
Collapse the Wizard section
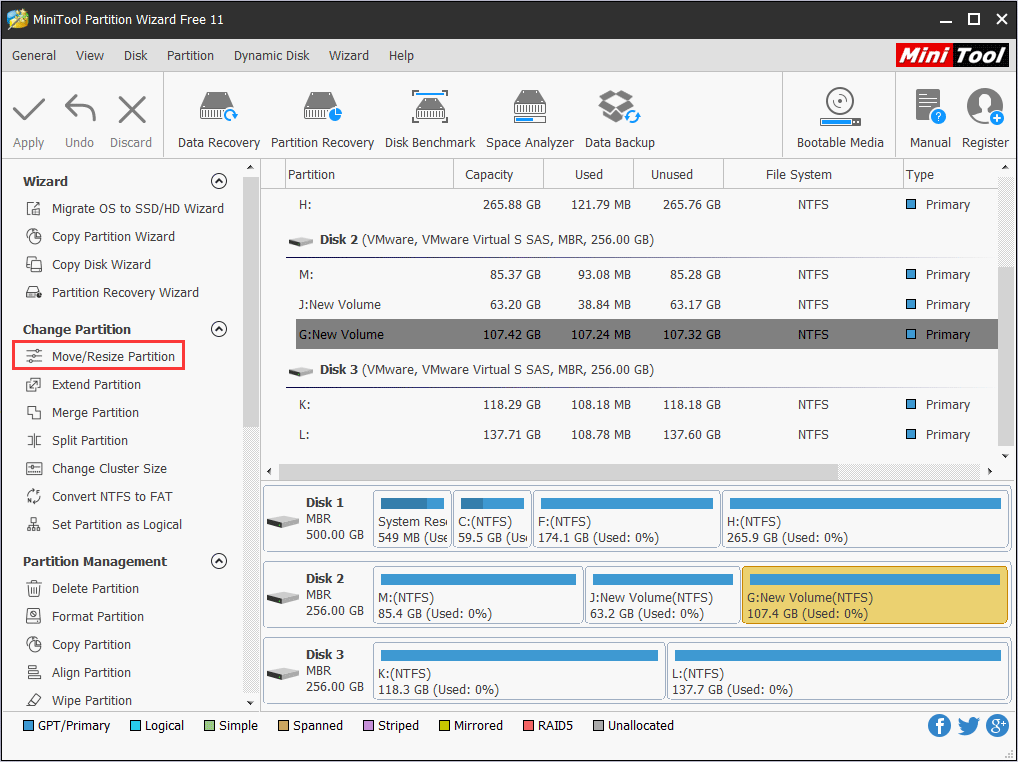coord(219,181)
